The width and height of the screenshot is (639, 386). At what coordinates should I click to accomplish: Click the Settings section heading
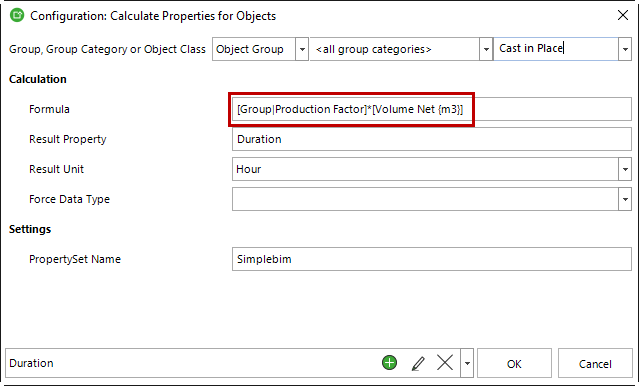[x=30, y=229]
